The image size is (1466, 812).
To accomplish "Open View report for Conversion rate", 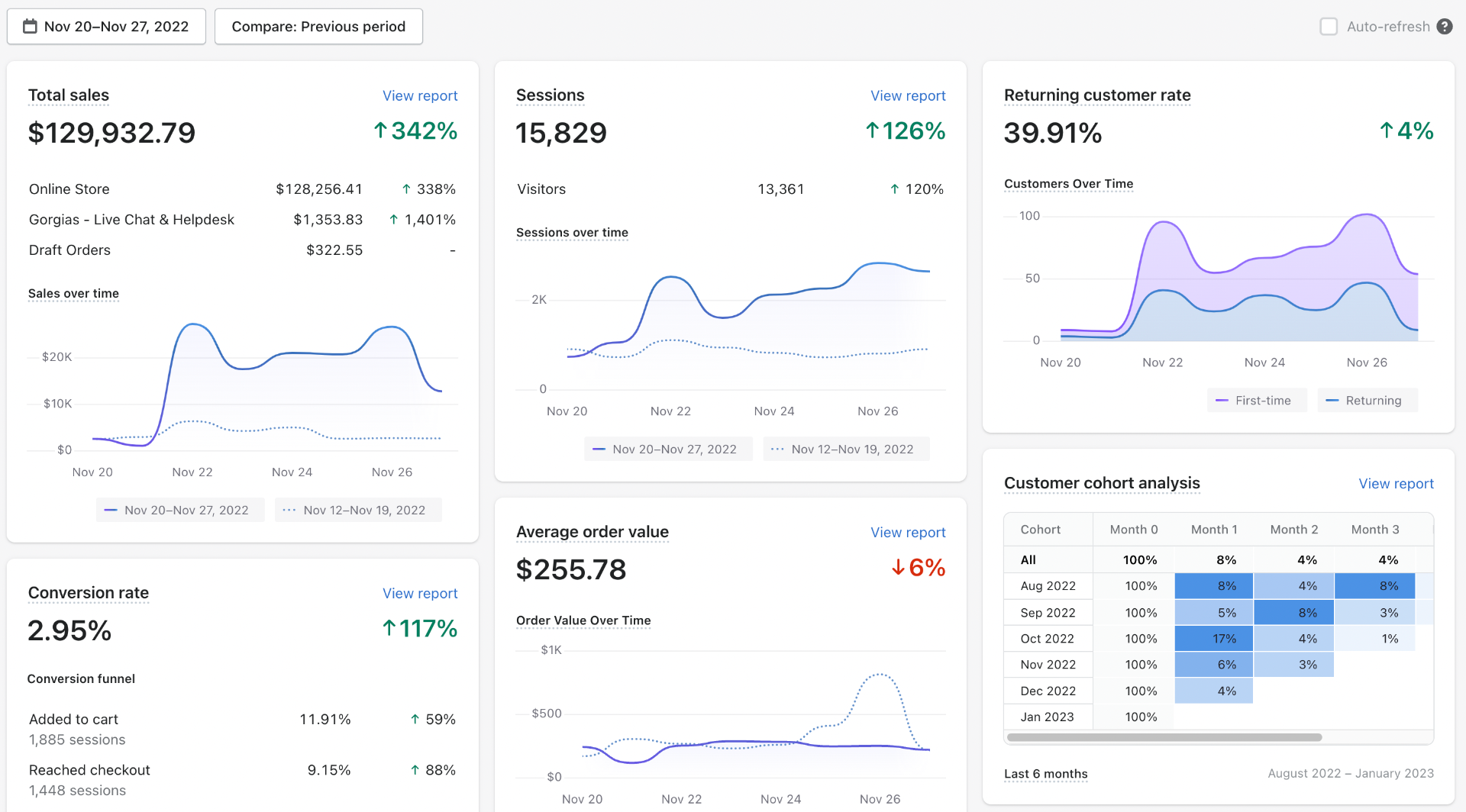I will (x=420, y=593).
